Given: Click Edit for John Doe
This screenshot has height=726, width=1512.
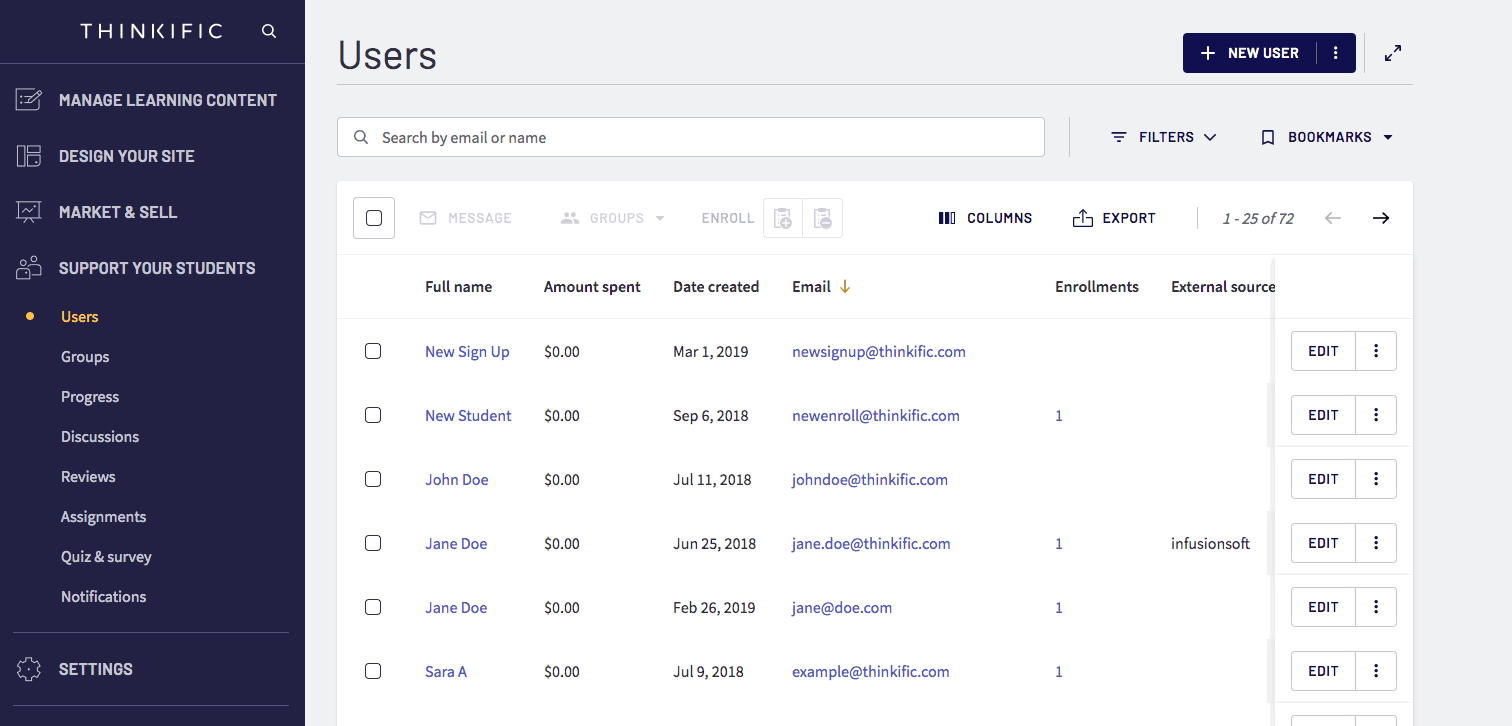Looking at the screenshot, I should [x=1323, y=479].
